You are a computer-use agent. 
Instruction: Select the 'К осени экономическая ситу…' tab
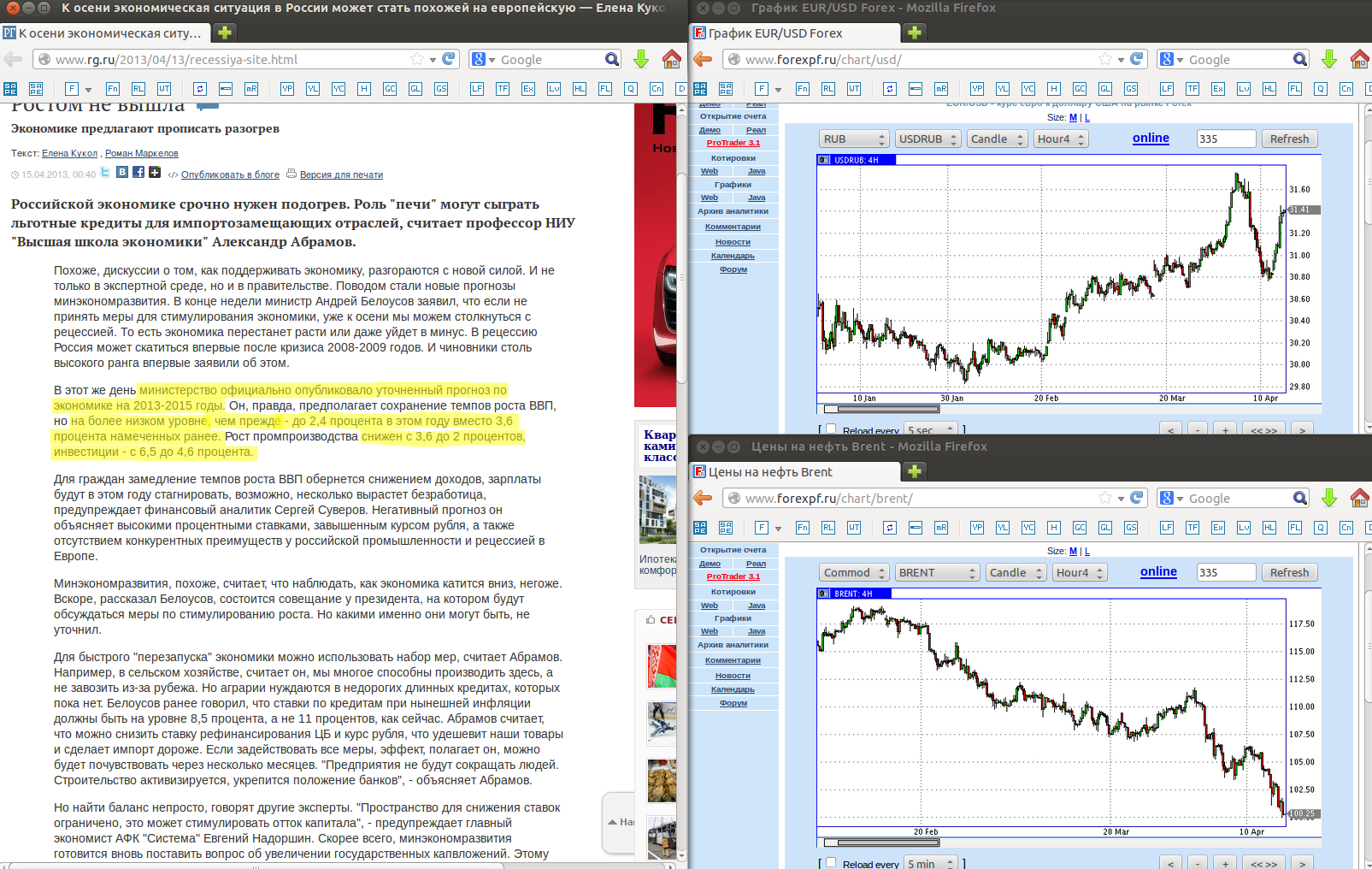point(104,33)
